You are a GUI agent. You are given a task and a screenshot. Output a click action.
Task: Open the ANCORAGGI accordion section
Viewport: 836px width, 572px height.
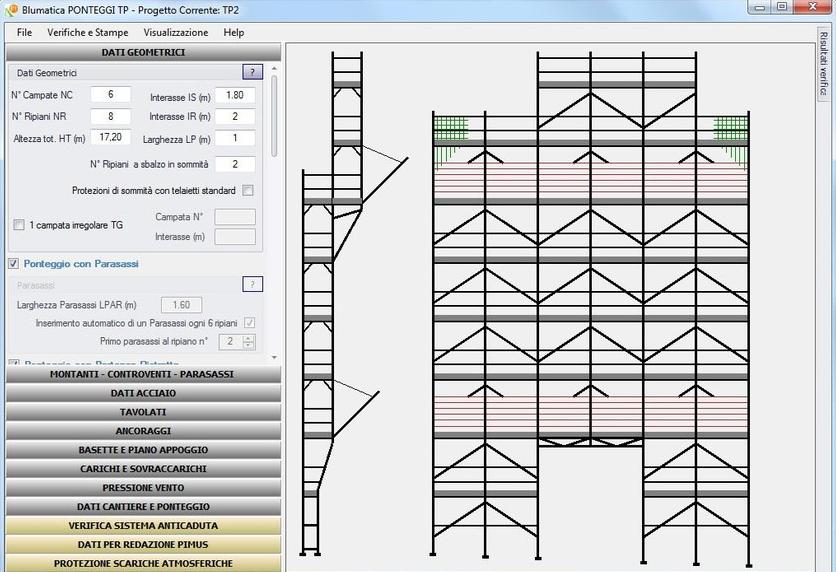(x=142, y=431)
